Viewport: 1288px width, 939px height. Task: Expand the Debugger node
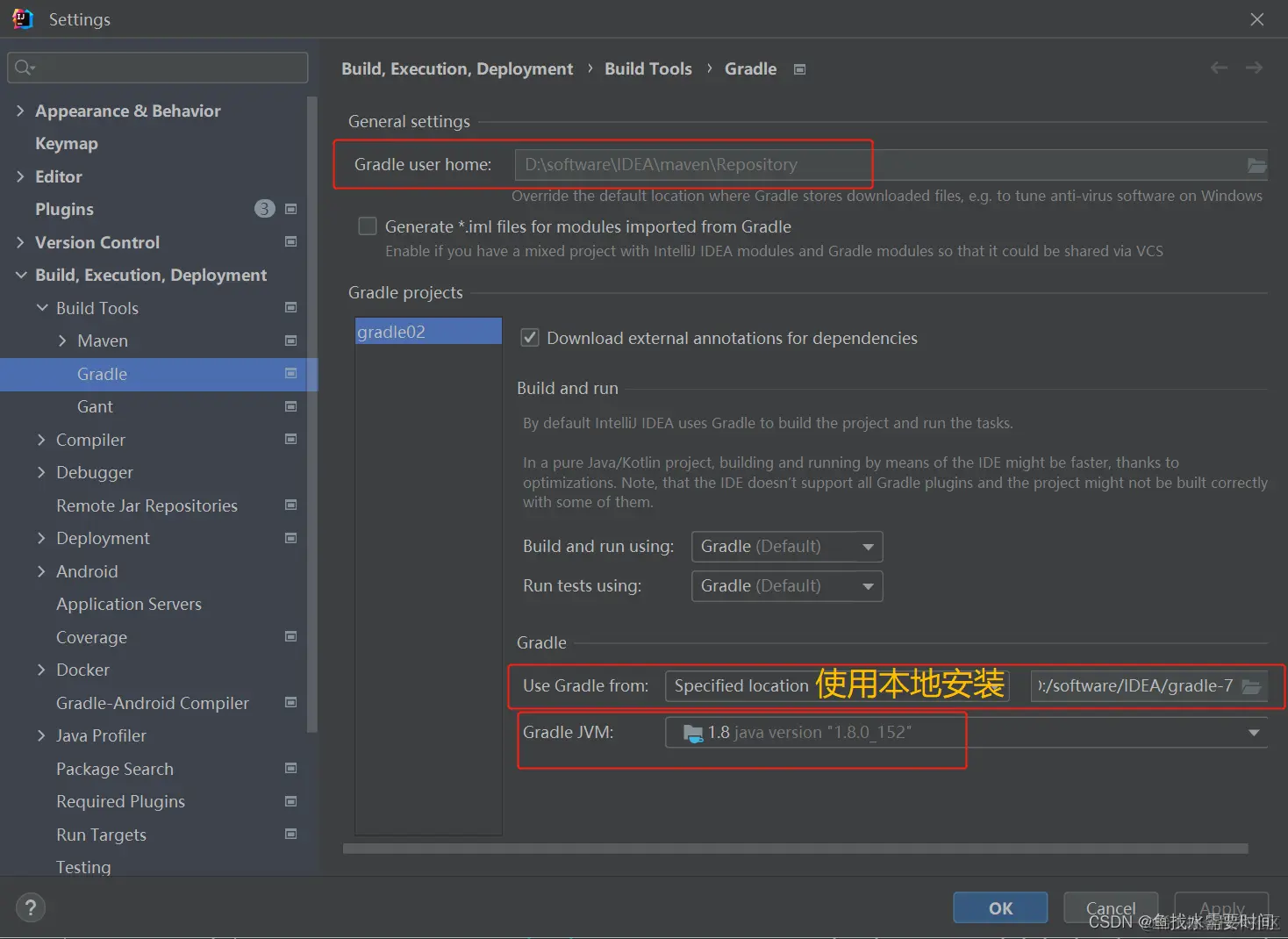pyautogui.click(x=41, y=472)
